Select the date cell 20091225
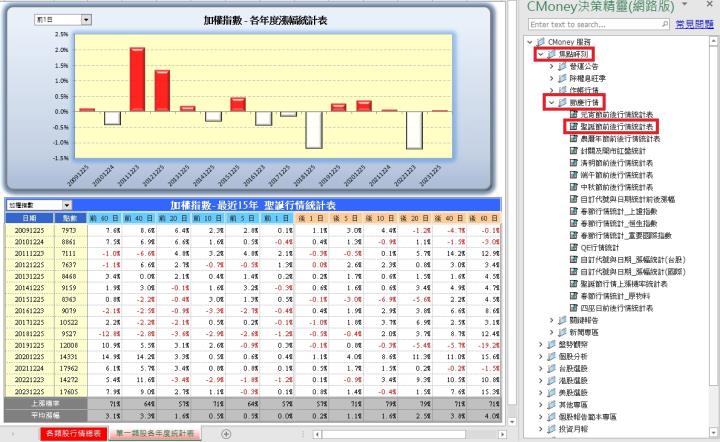 (x=29, y=230)
